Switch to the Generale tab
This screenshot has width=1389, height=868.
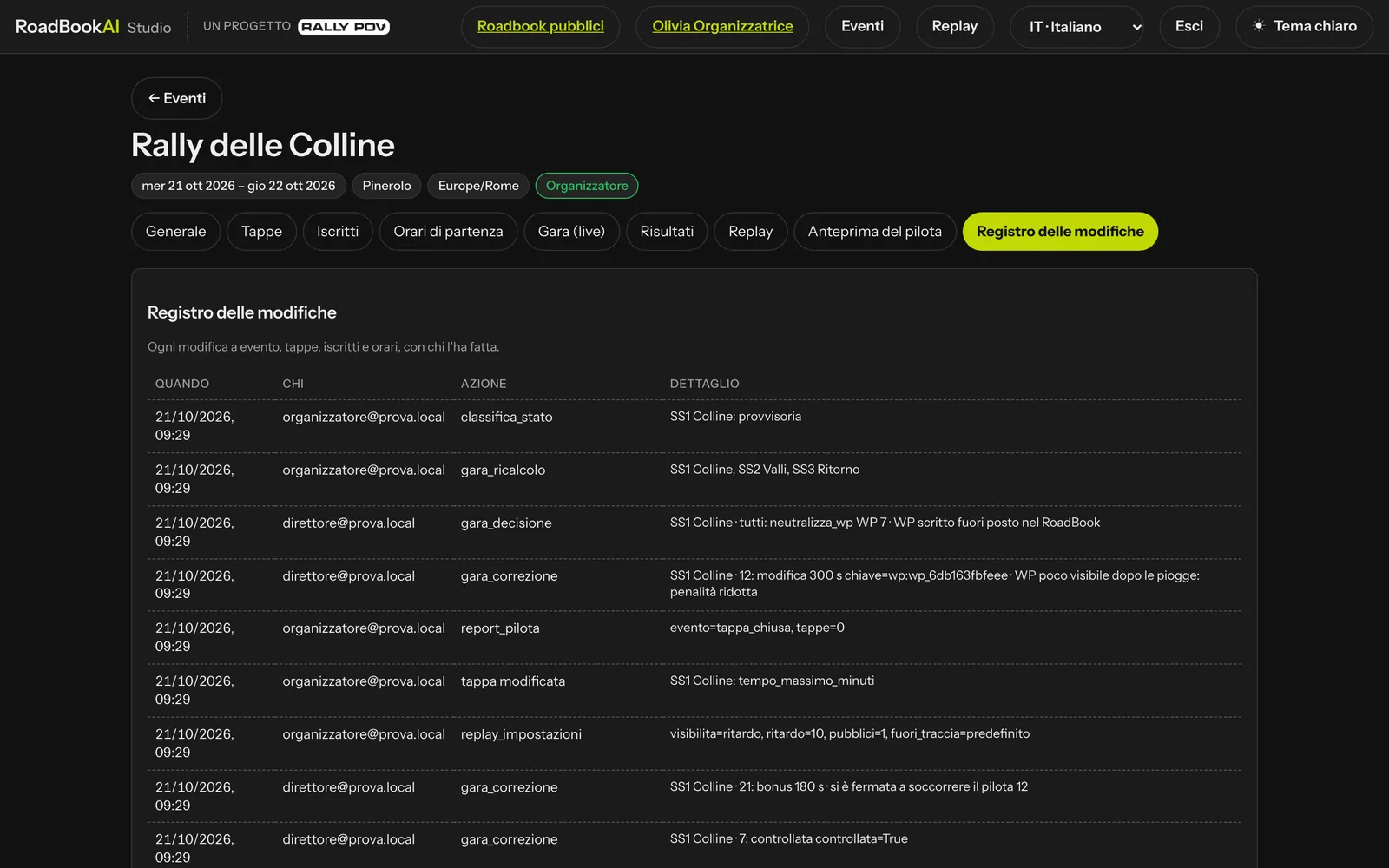[x=175, y=232]
